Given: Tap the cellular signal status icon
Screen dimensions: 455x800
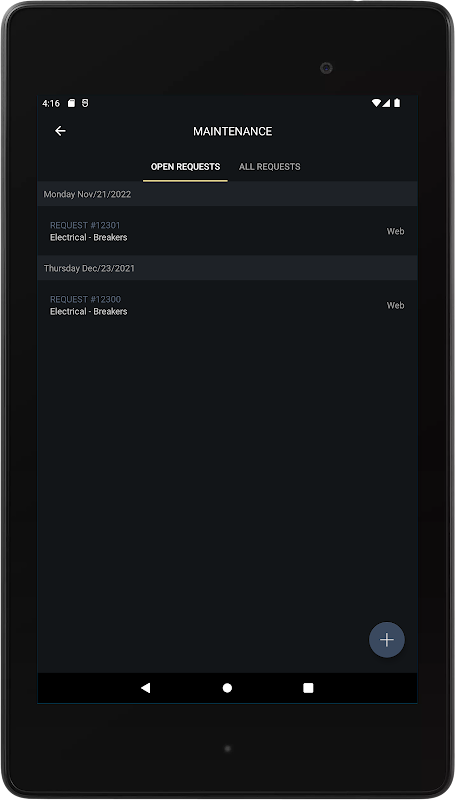Looking at the screenshot, I should tap(386, 103).
